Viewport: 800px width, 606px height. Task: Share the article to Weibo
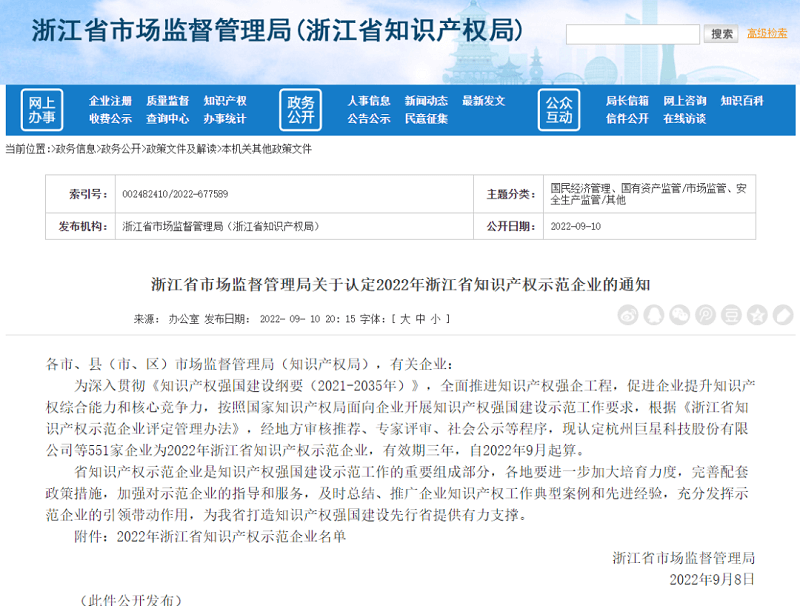click(630, 313)
